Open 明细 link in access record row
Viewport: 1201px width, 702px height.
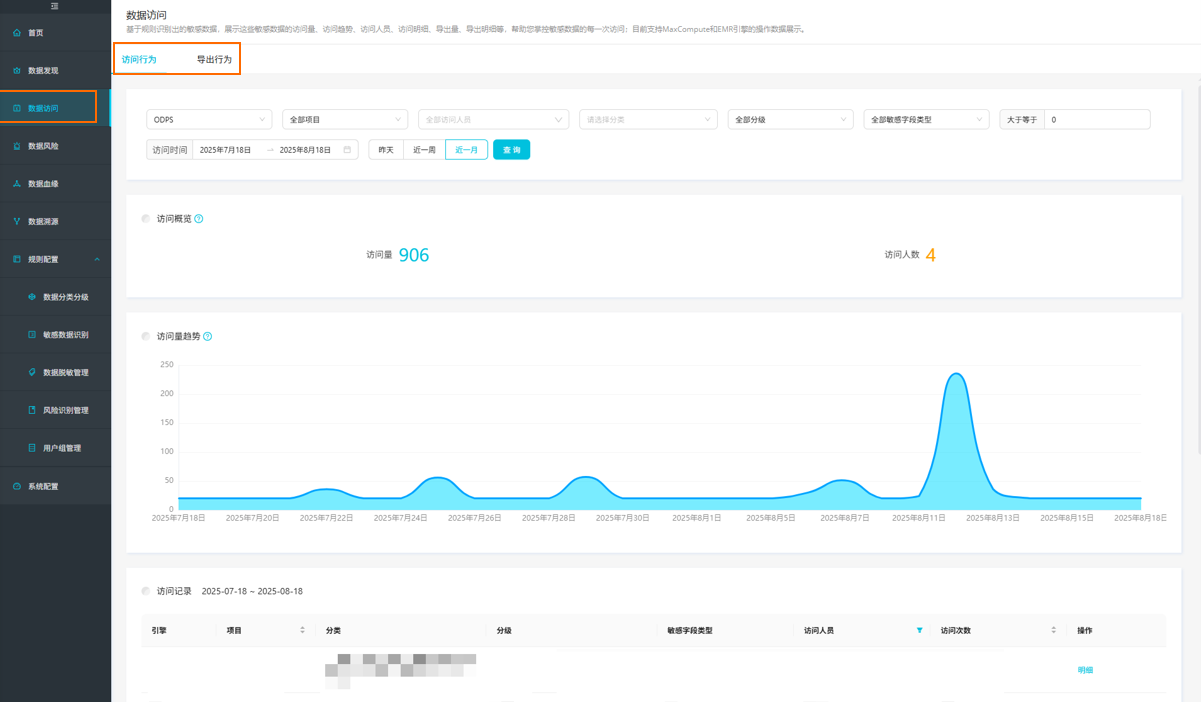(x=1085, y=670)
